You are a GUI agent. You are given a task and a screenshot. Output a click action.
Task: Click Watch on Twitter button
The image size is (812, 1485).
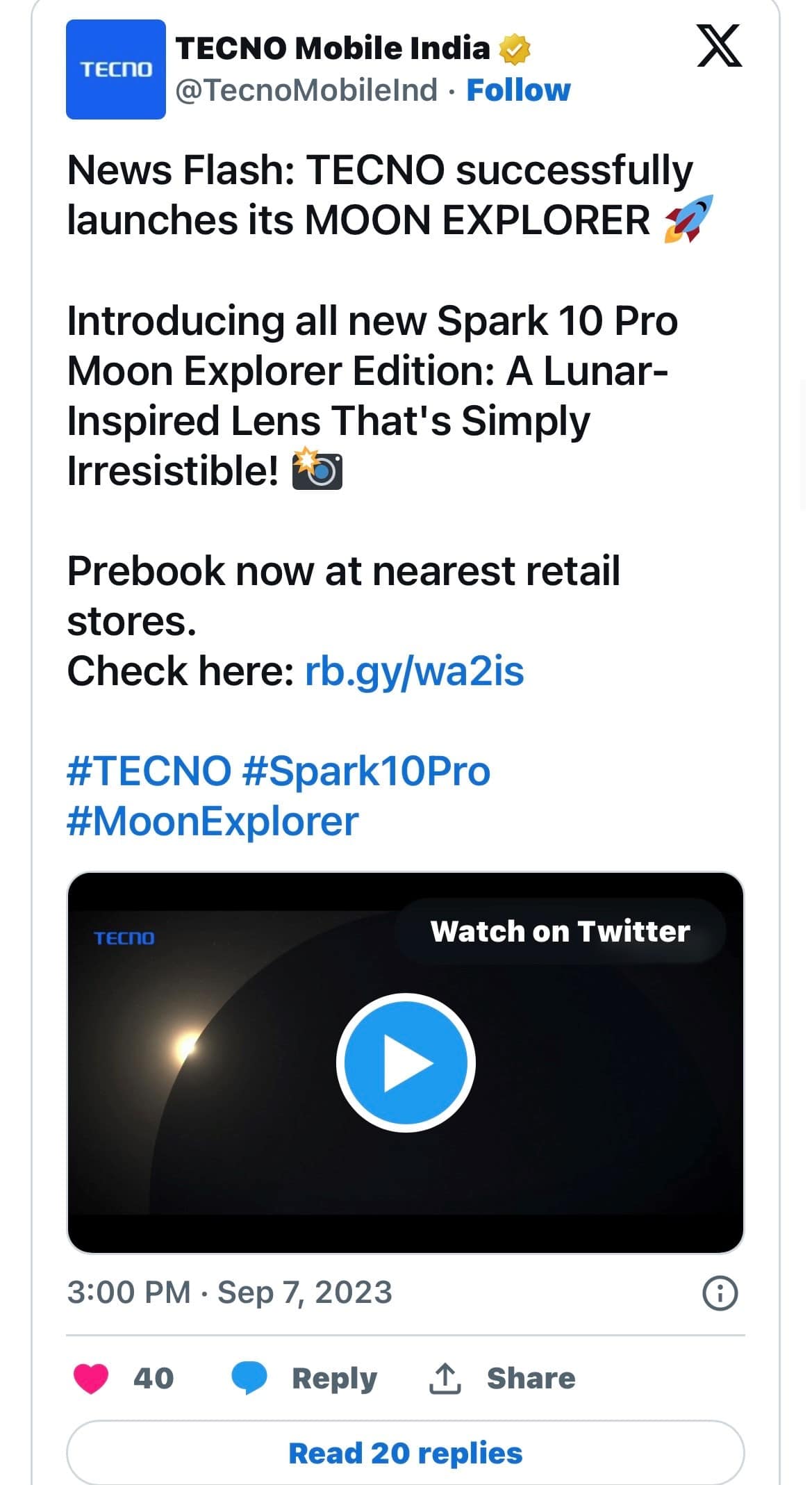click(x=560, y=931)
